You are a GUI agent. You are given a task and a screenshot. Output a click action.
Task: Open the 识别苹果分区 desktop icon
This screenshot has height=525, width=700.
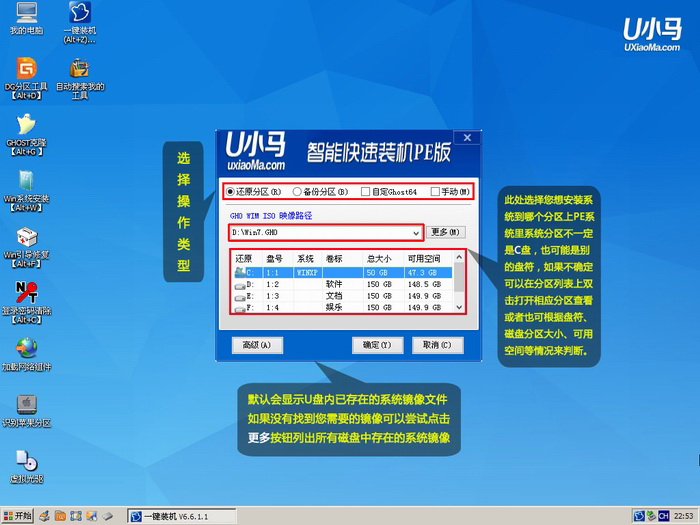click(26, 411)
